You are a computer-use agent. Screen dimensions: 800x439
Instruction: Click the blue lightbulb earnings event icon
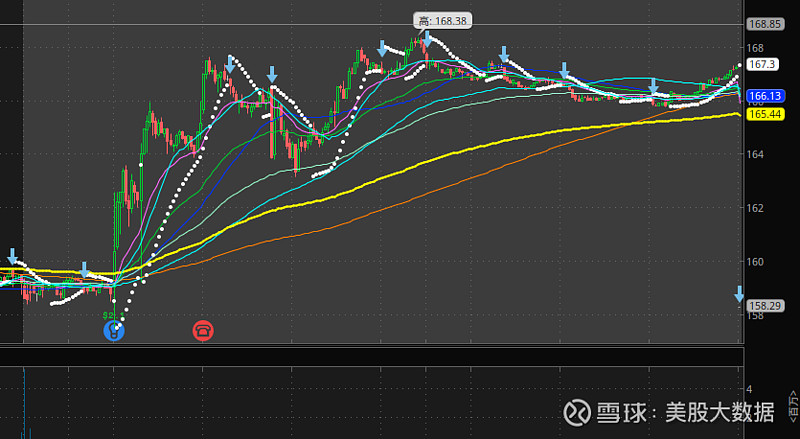(x=116, y=330)
